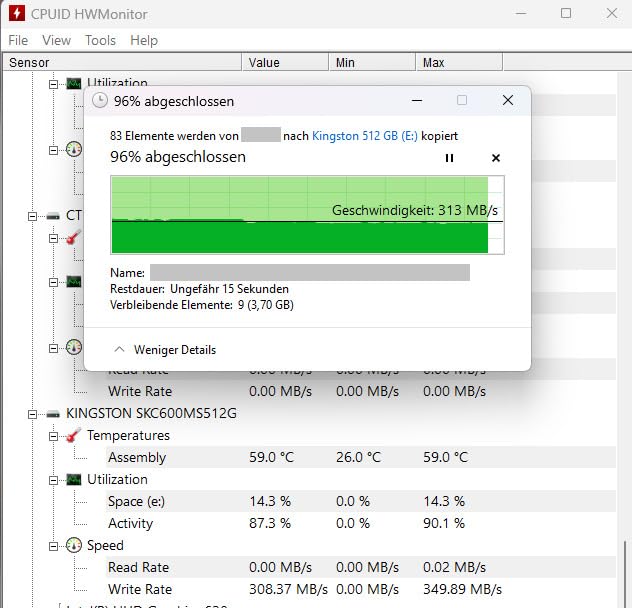Maximize the HWMonitor window
Image resolution: width=632 pixels, height=608 pixels.
pos(566,13)
